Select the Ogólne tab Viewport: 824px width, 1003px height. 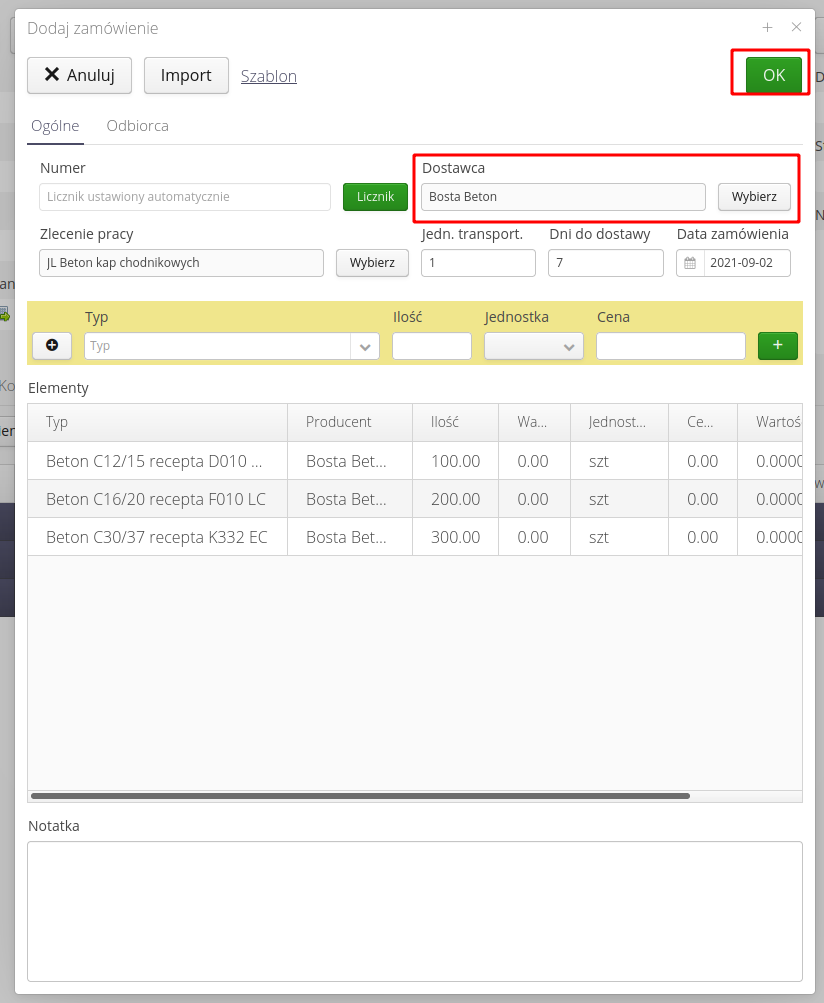pyautogui.click(x=55, y=126)
